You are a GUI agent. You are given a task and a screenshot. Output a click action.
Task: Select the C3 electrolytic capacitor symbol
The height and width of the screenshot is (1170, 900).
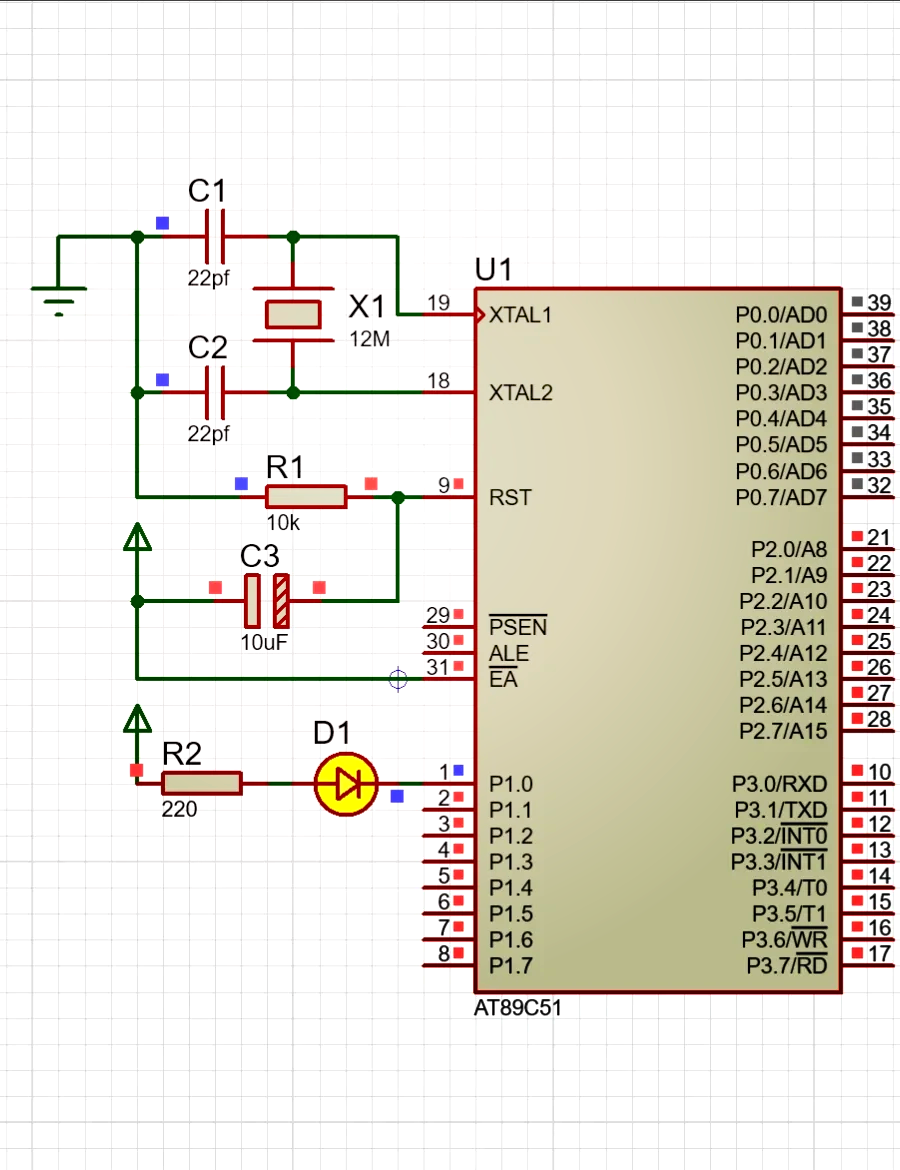click(267, 601)
